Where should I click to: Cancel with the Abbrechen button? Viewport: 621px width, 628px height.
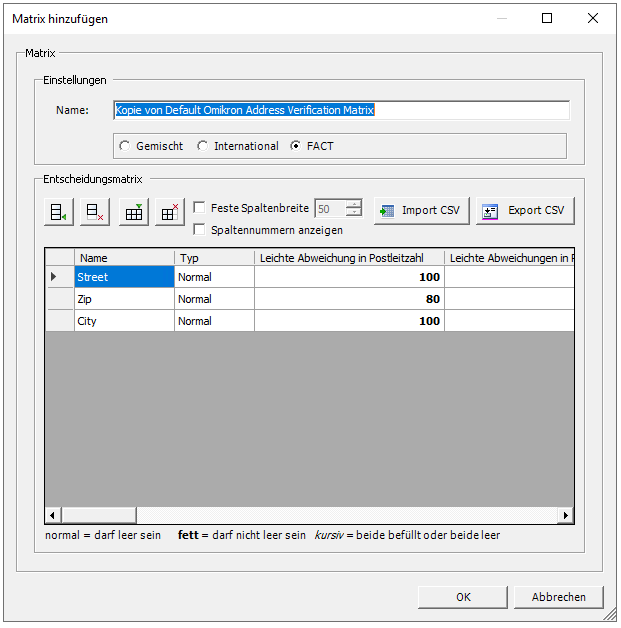pyautogui.click(x=559, y=597)
